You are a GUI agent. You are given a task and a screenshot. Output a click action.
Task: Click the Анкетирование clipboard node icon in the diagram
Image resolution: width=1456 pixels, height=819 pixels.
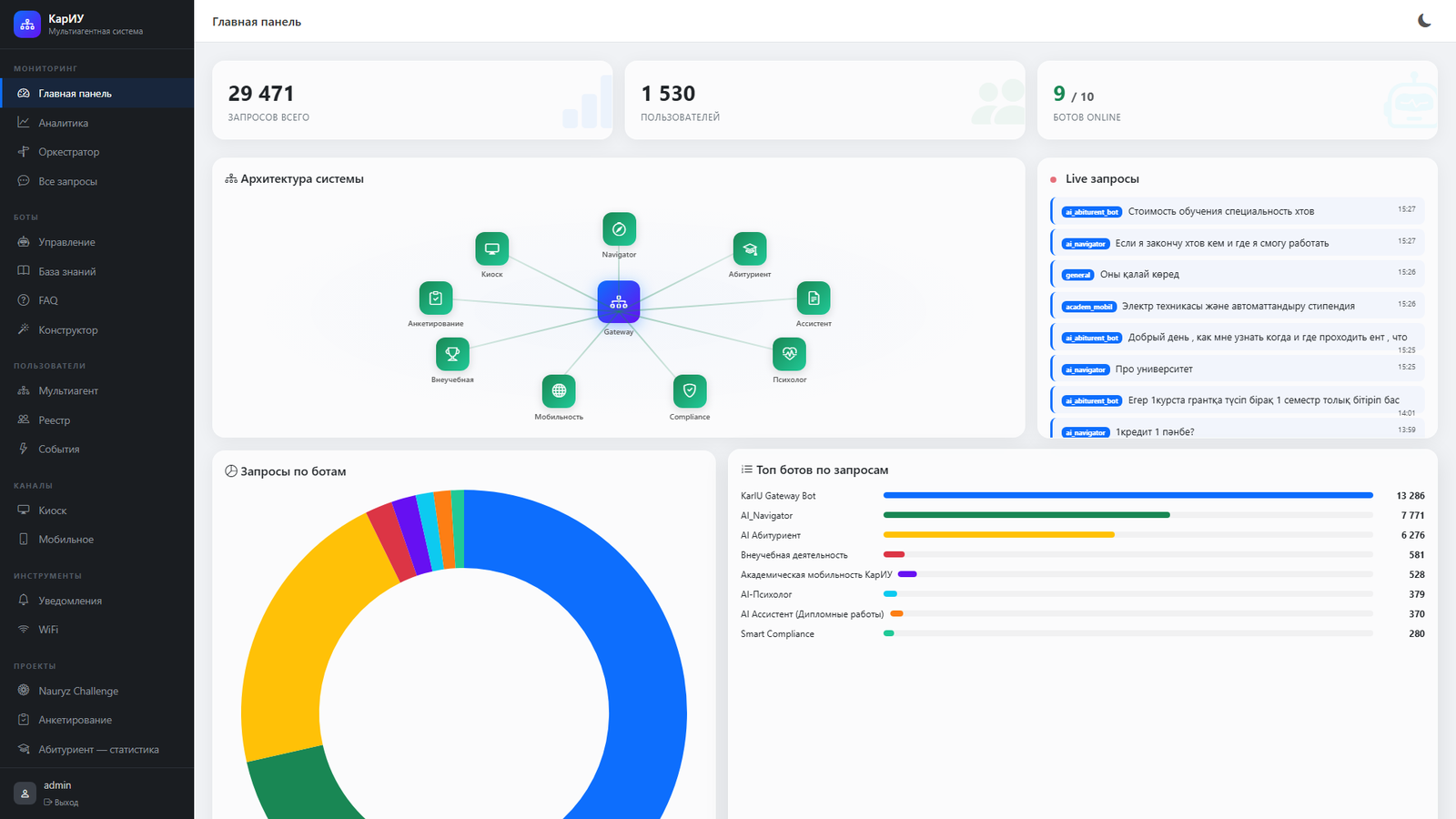click(x=436, y=298)
